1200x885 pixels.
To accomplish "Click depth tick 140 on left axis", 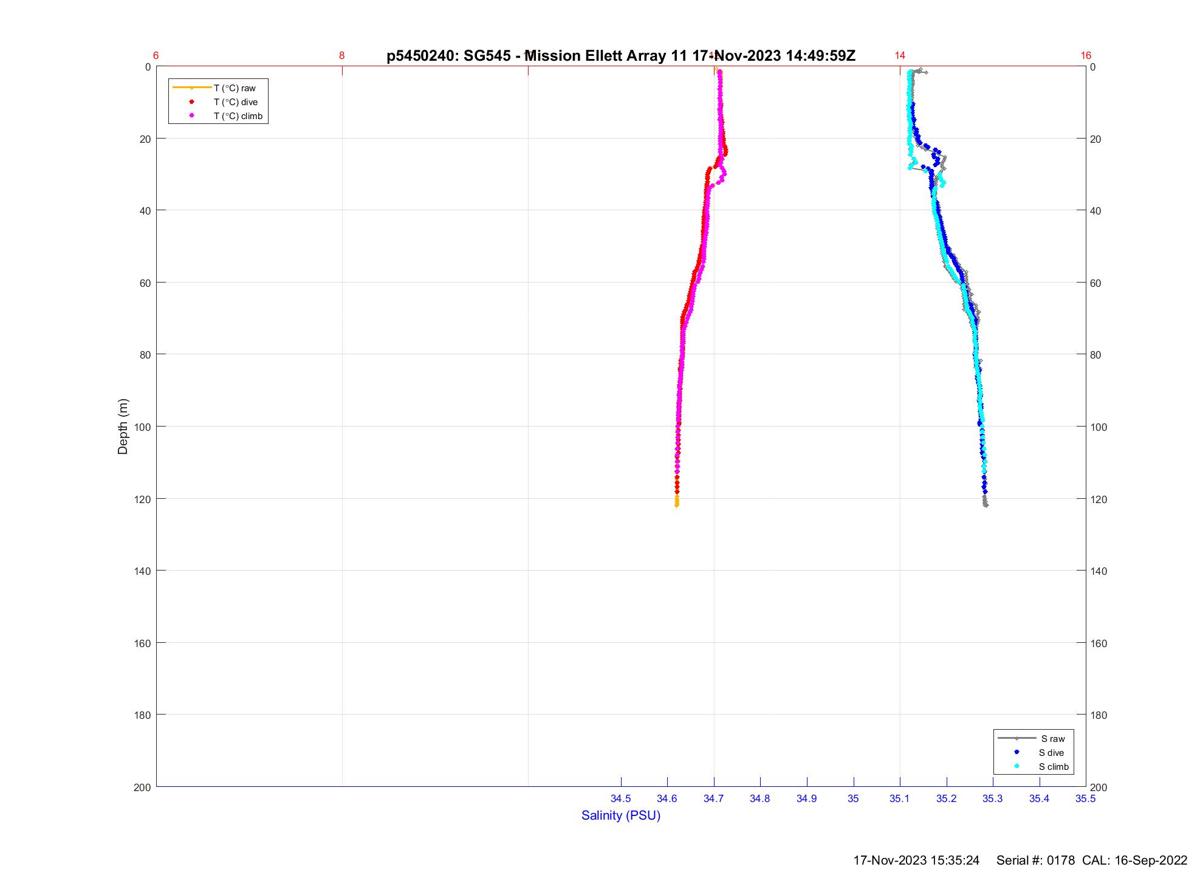I will click(x=141, y=571).
